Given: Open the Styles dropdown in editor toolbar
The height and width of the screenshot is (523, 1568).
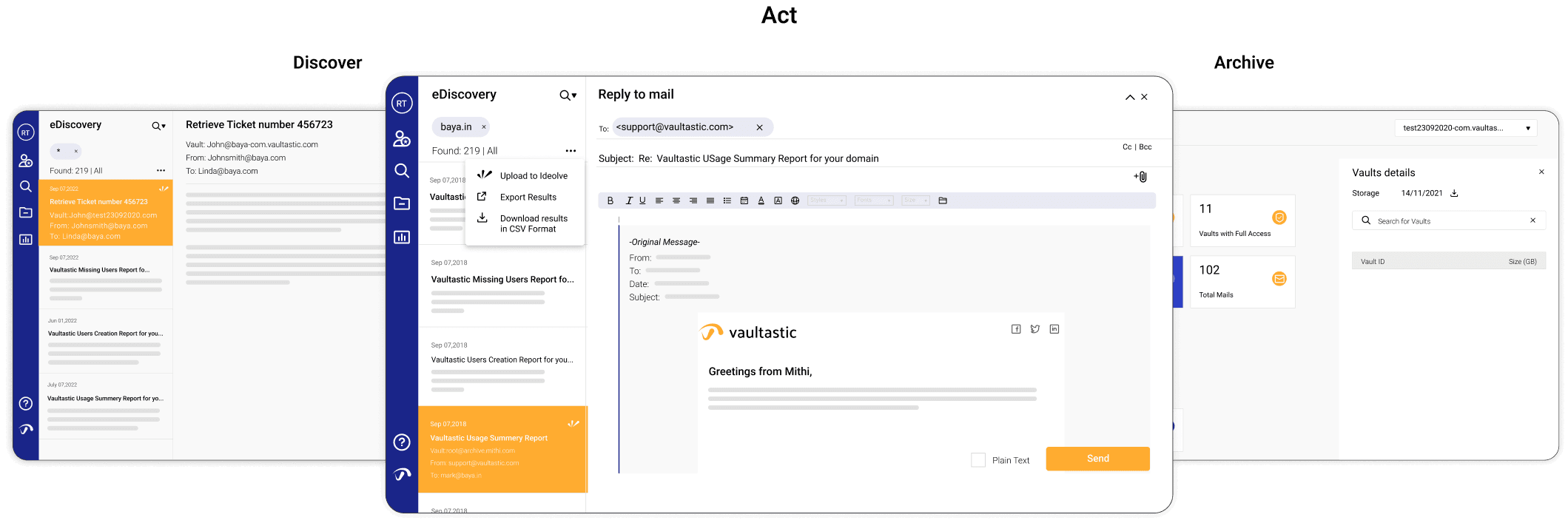Looking at the screenshot, I should 827,200.
